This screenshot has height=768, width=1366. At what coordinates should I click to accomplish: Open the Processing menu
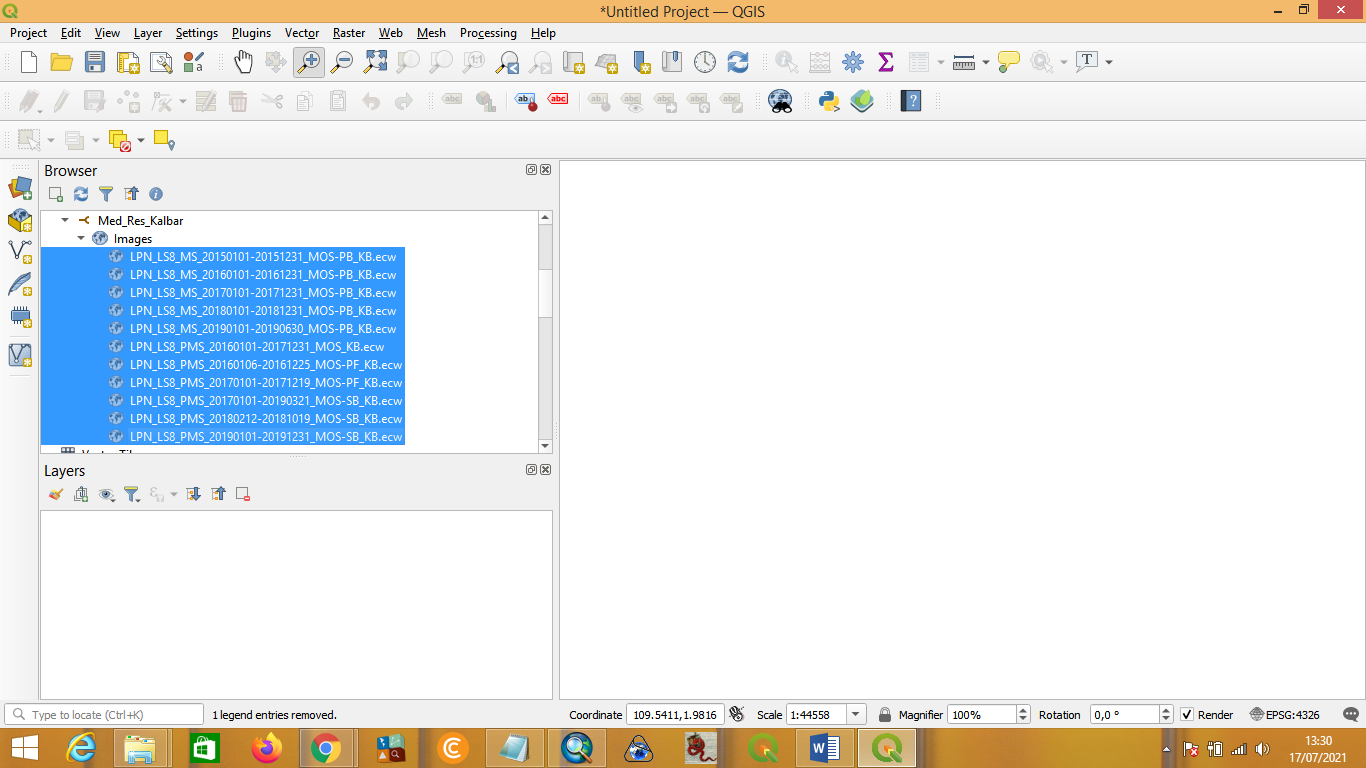(488, 33)
